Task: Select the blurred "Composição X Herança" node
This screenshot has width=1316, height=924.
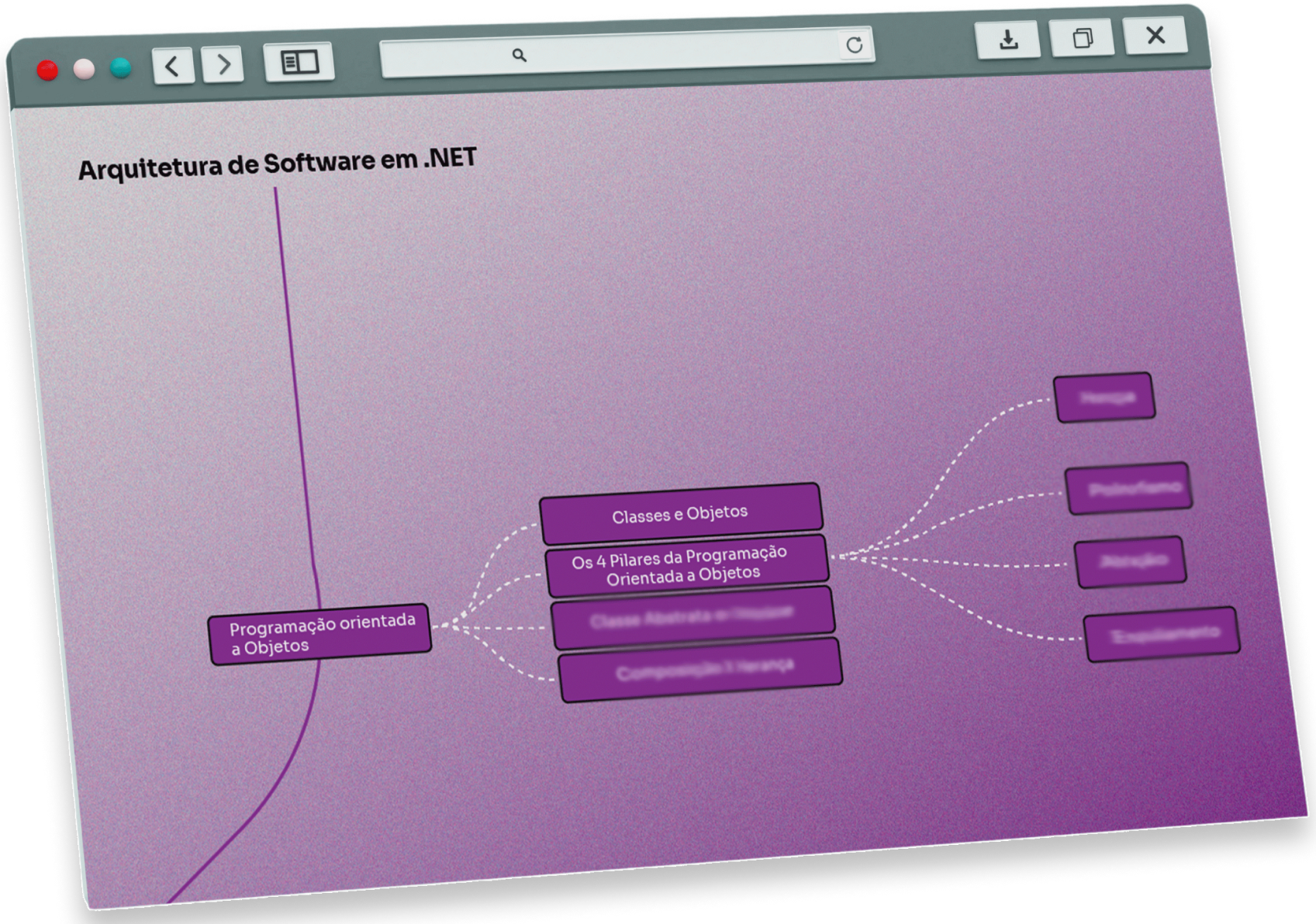Action: [x=699, y=670]
